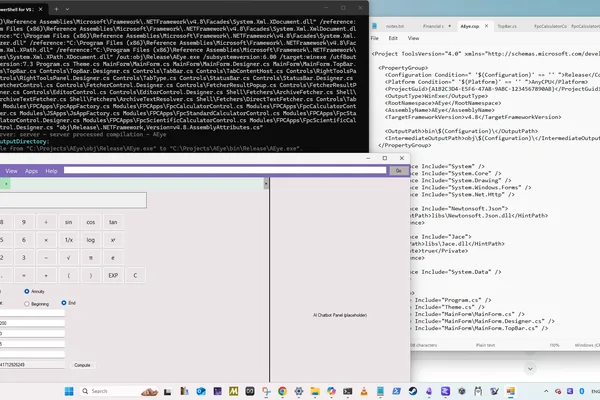The image size is (600, 400).
Task: Click the tab strip scroll arrow in AEye
Action: pyautogui.click(x=266, y=184)
